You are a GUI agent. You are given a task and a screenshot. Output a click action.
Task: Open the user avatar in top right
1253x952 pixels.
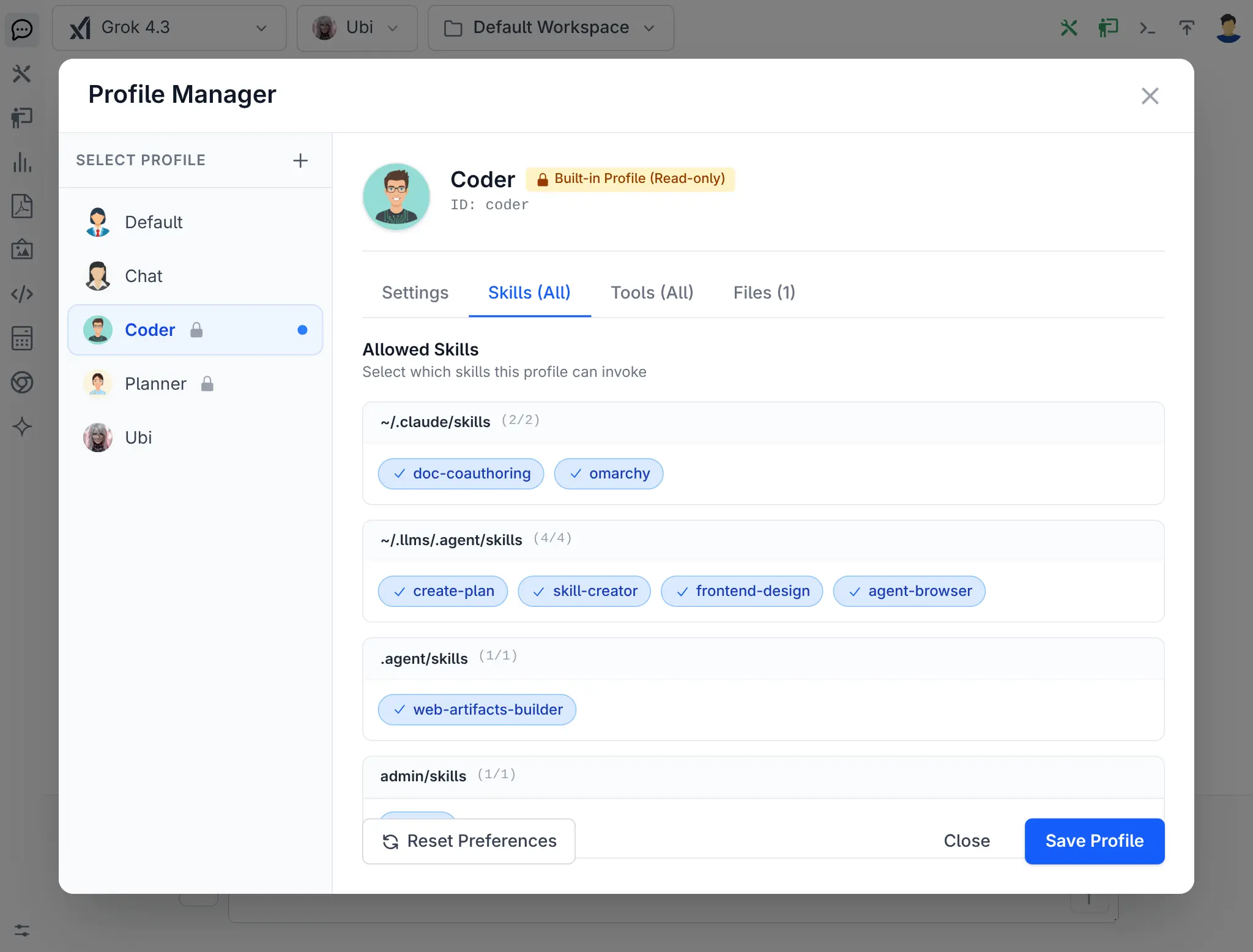(1228, 28)
